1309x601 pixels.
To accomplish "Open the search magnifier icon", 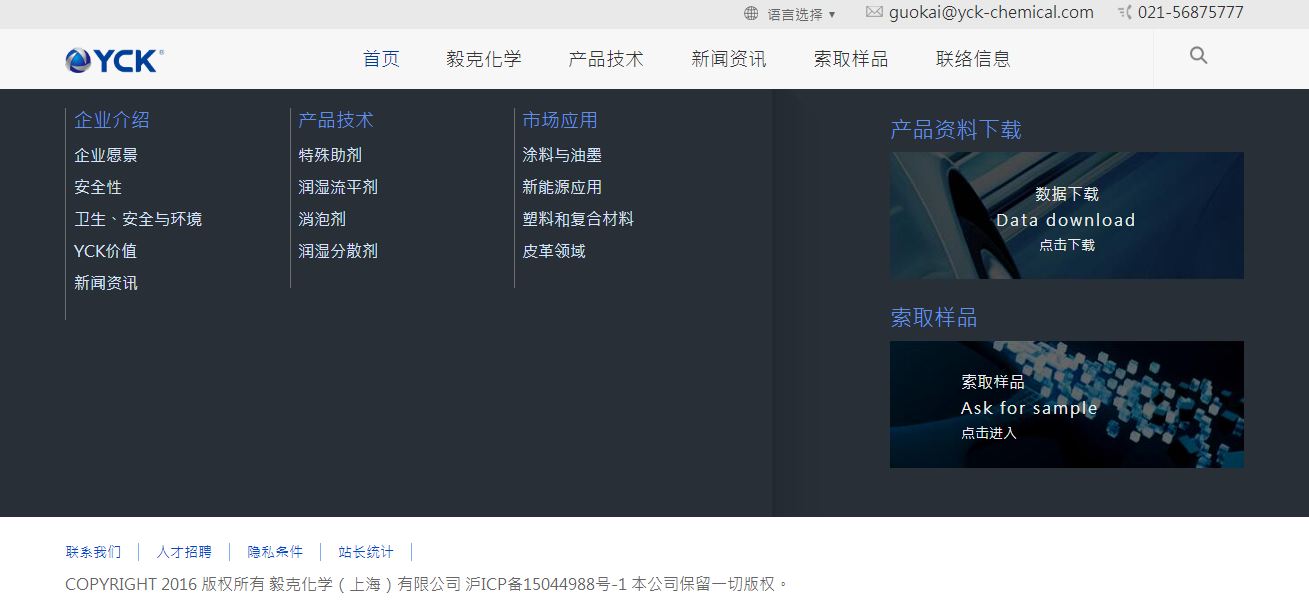I will coord(1198,56).
